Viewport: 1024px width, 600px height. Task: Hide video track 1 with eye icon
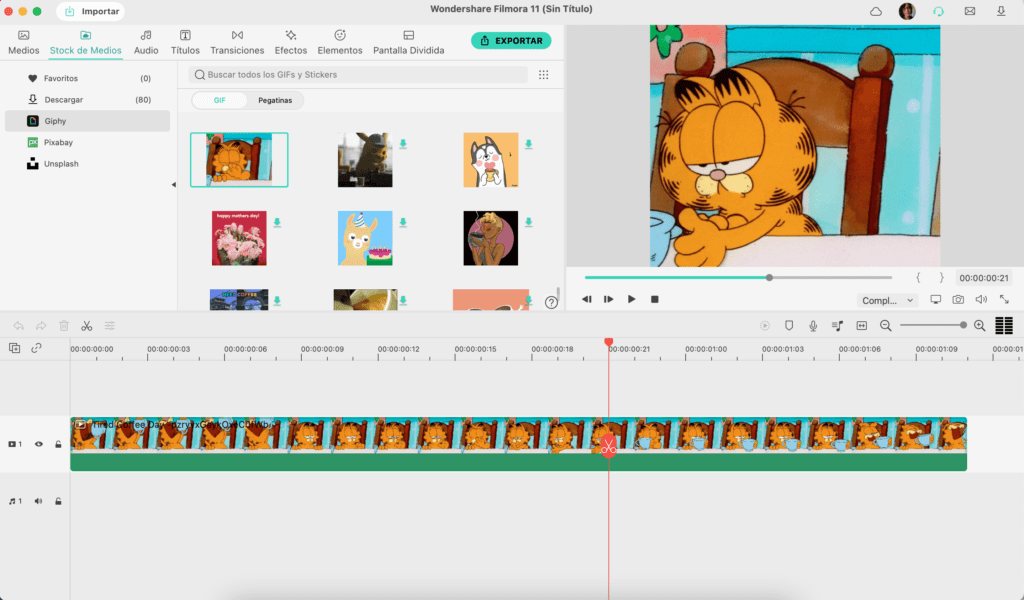39,444
